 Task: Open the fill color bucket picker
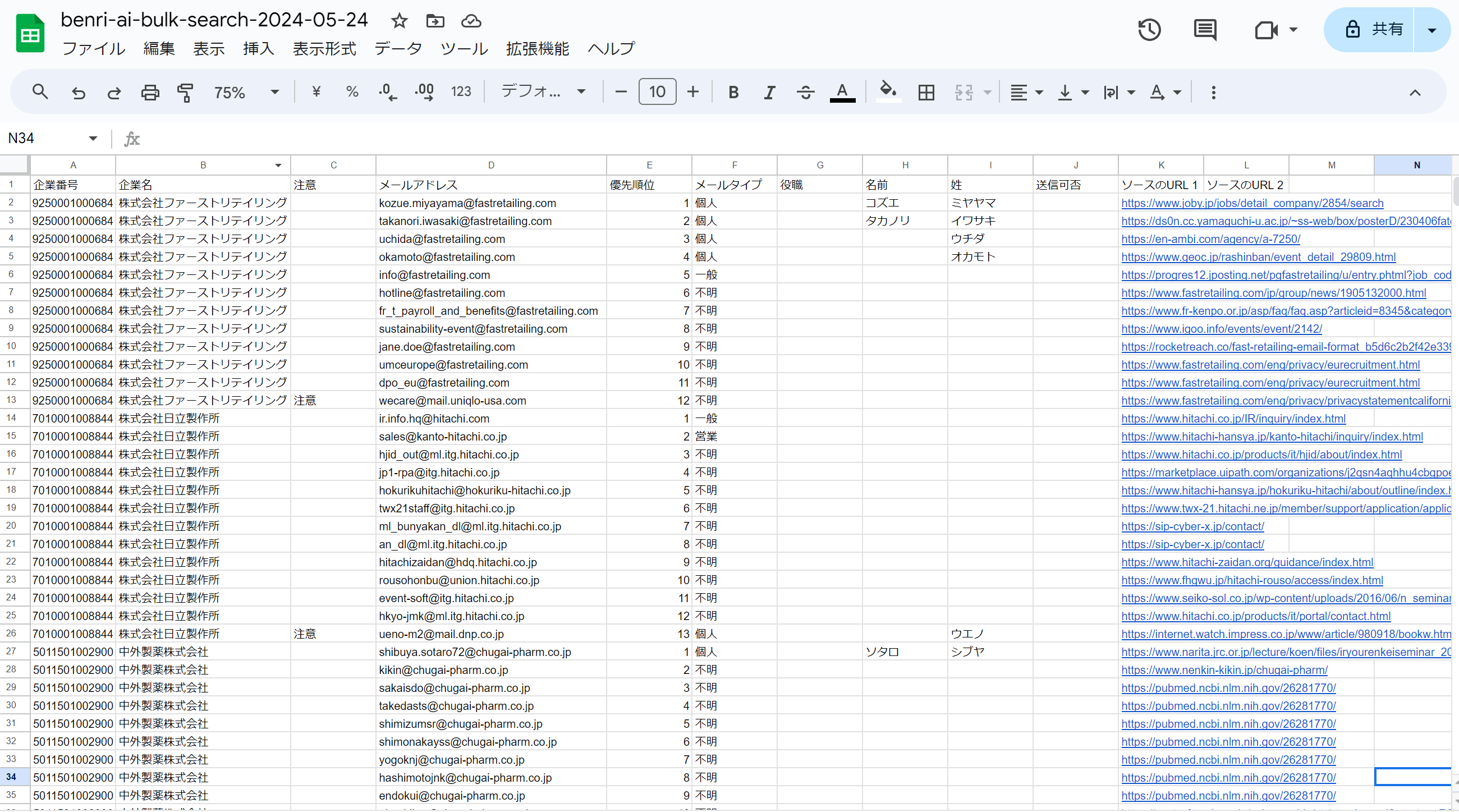point(888,91)
